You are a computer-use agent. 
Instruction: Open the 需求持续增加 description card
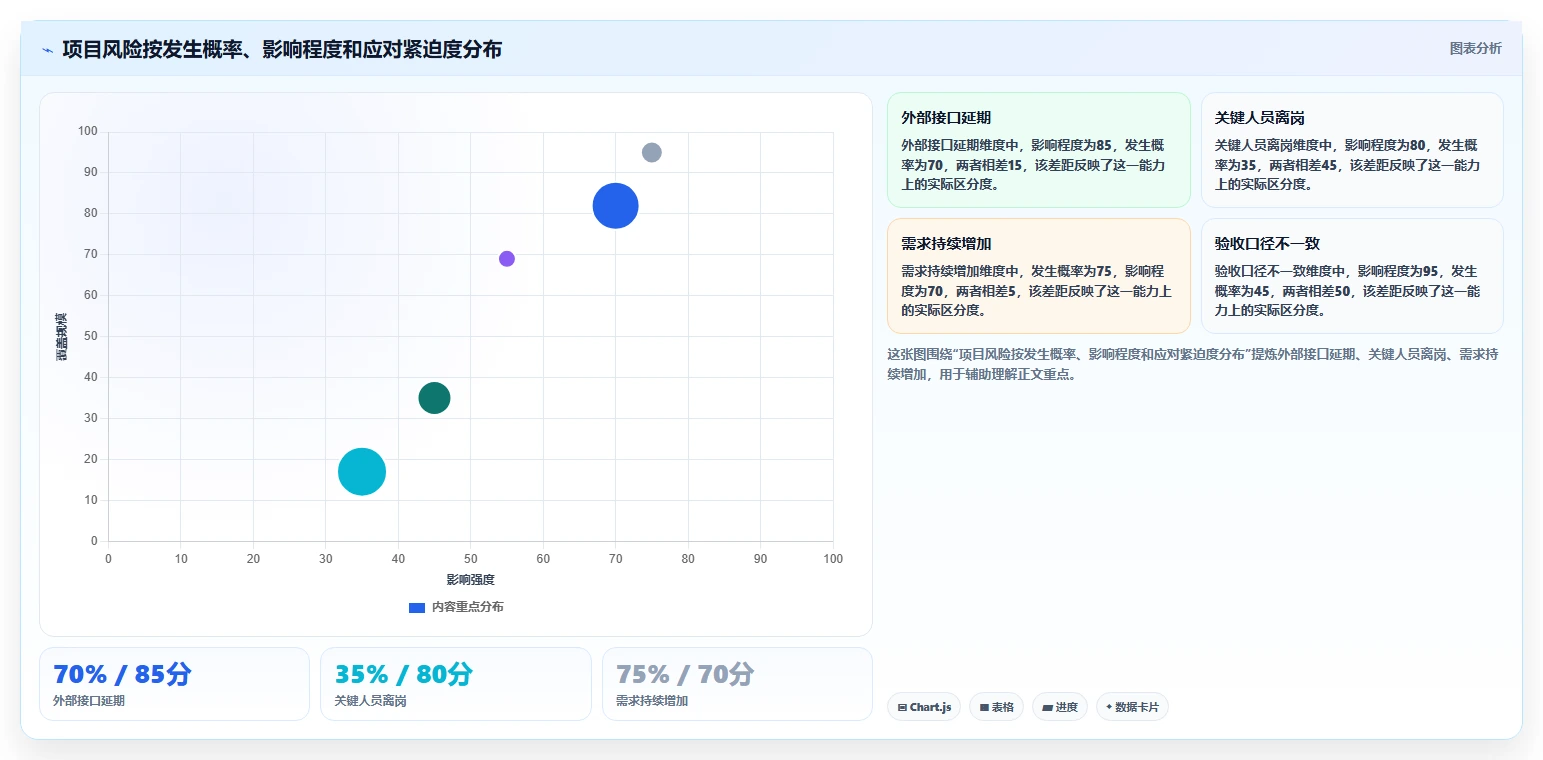(x=1038, y=276)
